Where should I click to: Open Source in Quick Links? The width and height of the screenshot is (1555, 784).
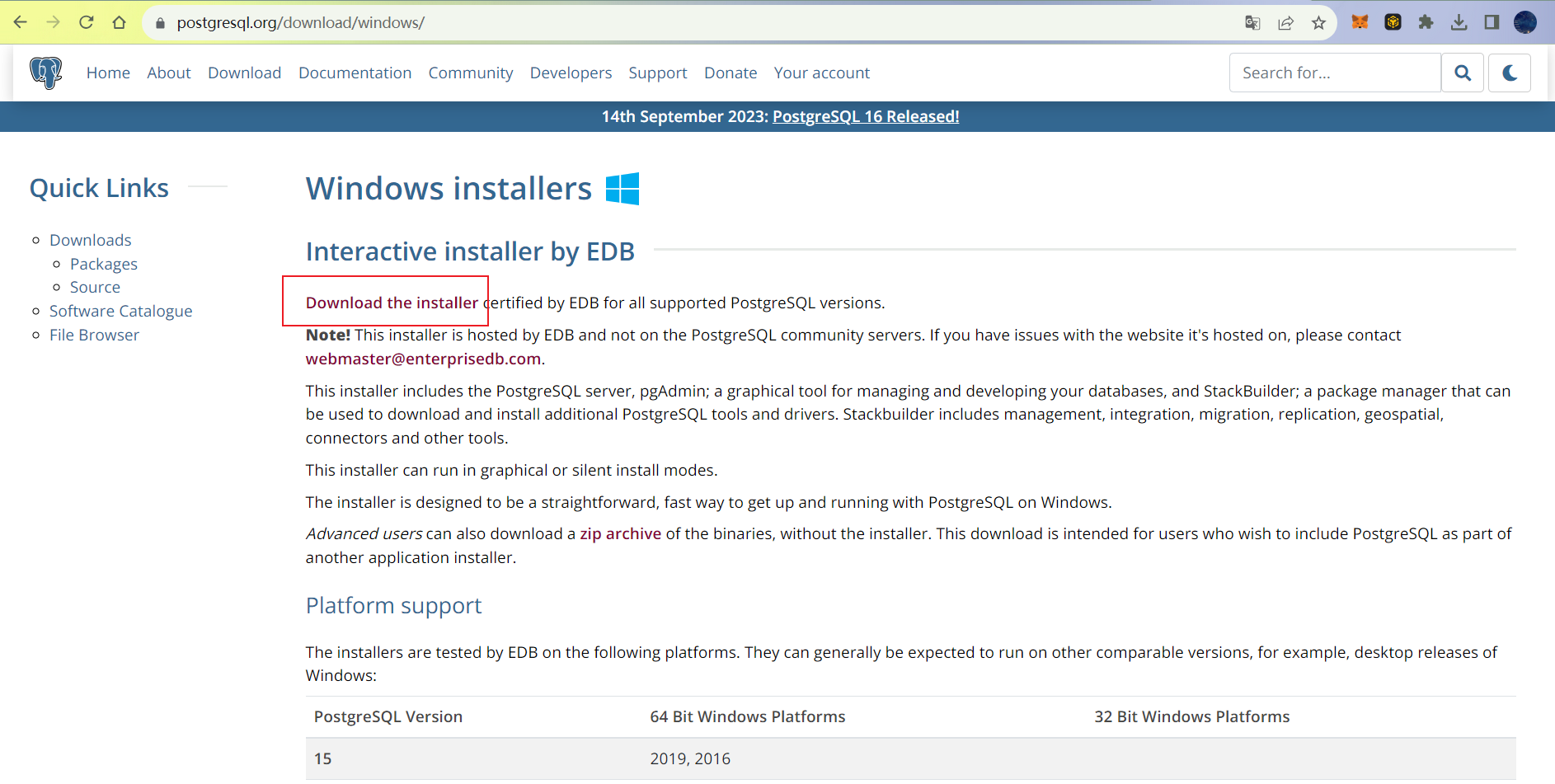[95, 287]
